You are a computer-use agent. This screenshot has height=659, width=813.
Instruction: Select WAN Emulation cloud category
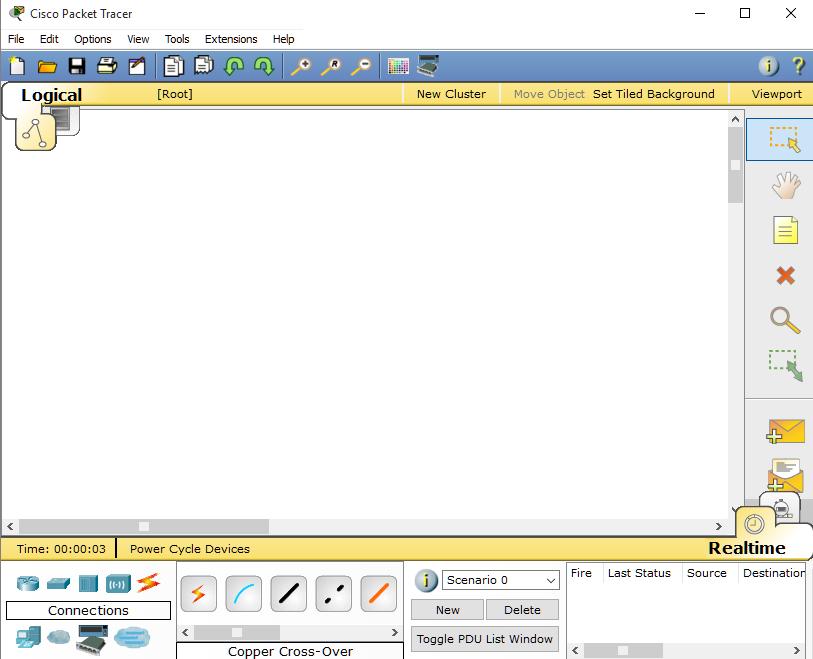pyautogui.click(x=58, y=636)
